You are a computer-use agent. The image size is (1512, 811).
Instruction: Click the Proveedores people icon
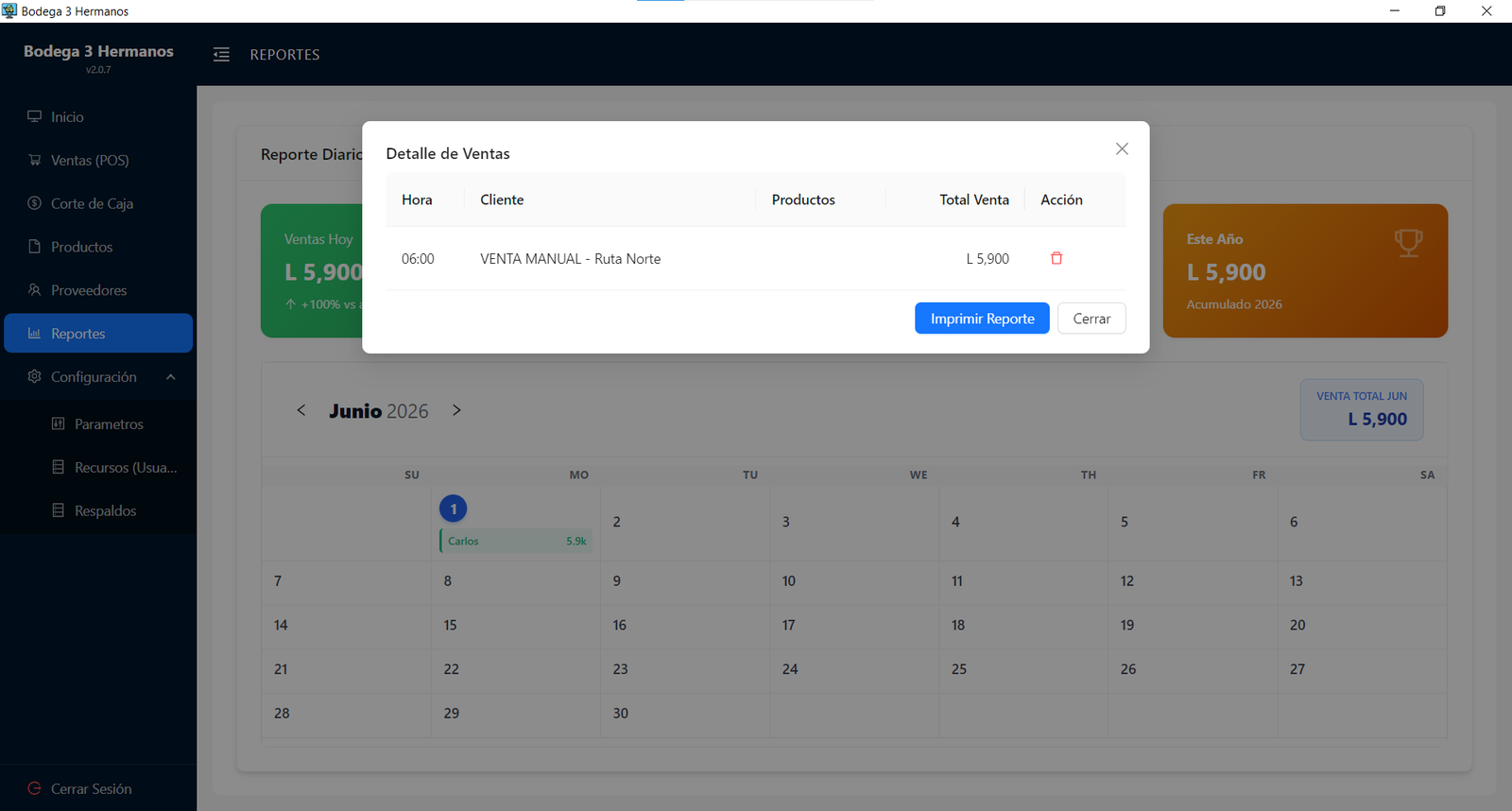tap(35, 290)
